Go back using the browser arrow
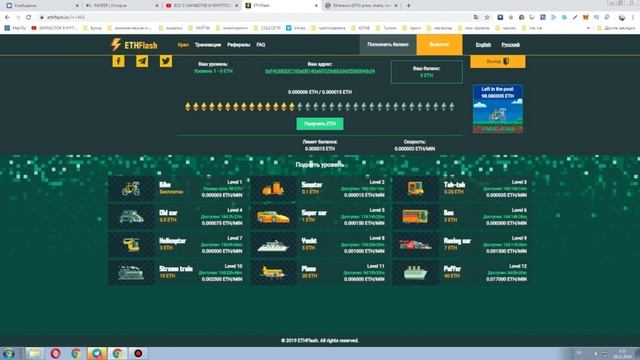This screenshot has width=640, height=360. click(x=7, y=17)
